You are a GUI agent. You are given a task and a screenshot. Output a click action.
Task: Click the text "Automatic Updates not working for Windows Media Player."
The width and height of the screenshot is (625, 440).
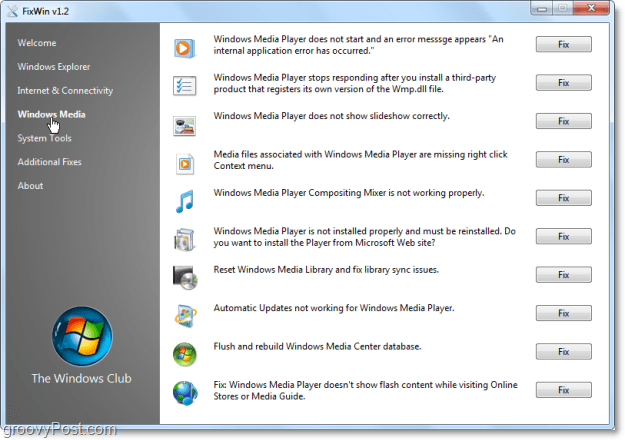(334, 308)
